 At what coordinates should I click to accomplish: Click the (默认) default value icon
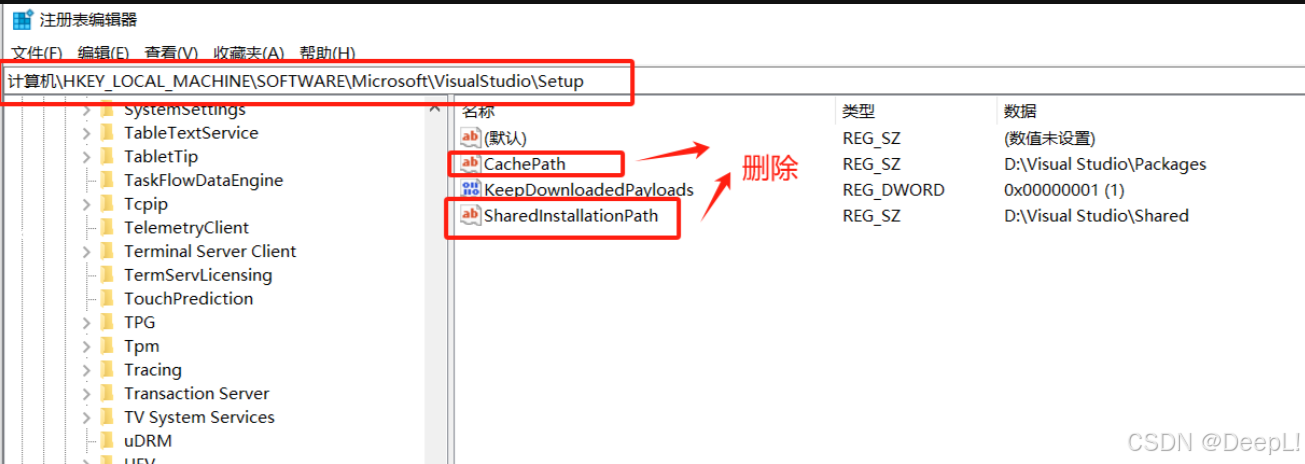tap(470, 138)
